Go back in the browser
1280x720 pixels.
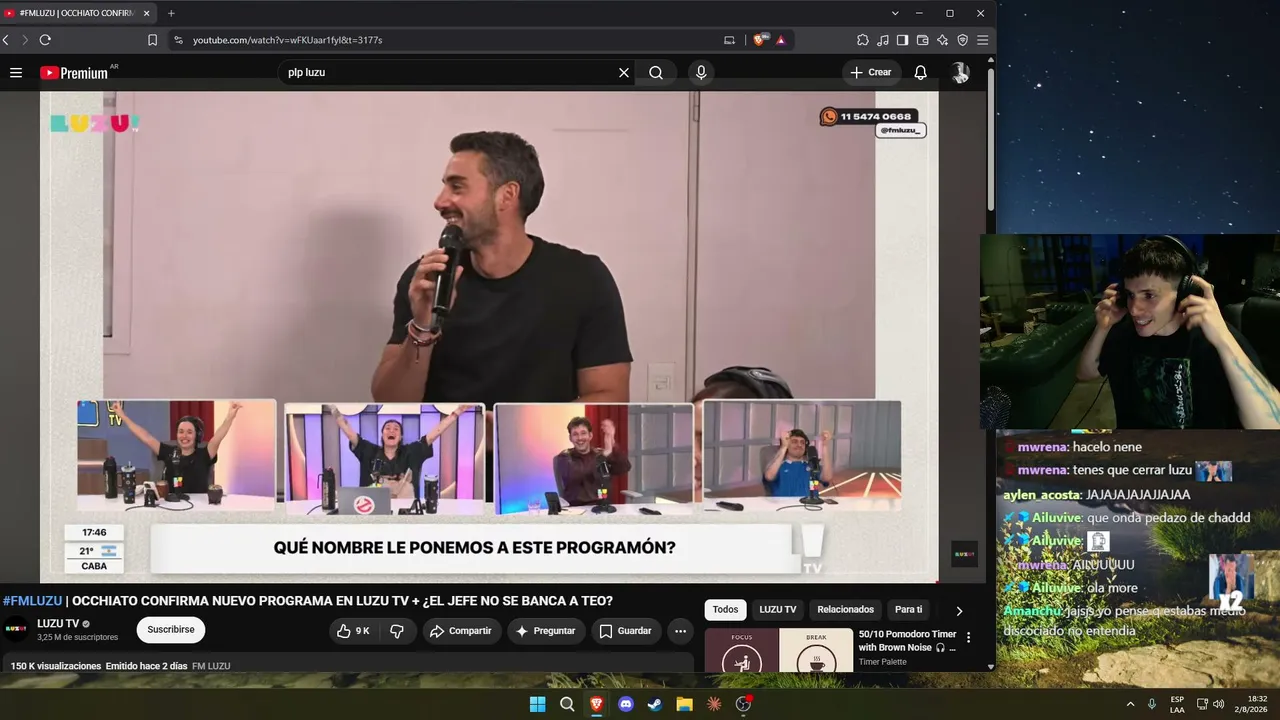point(6,40)
